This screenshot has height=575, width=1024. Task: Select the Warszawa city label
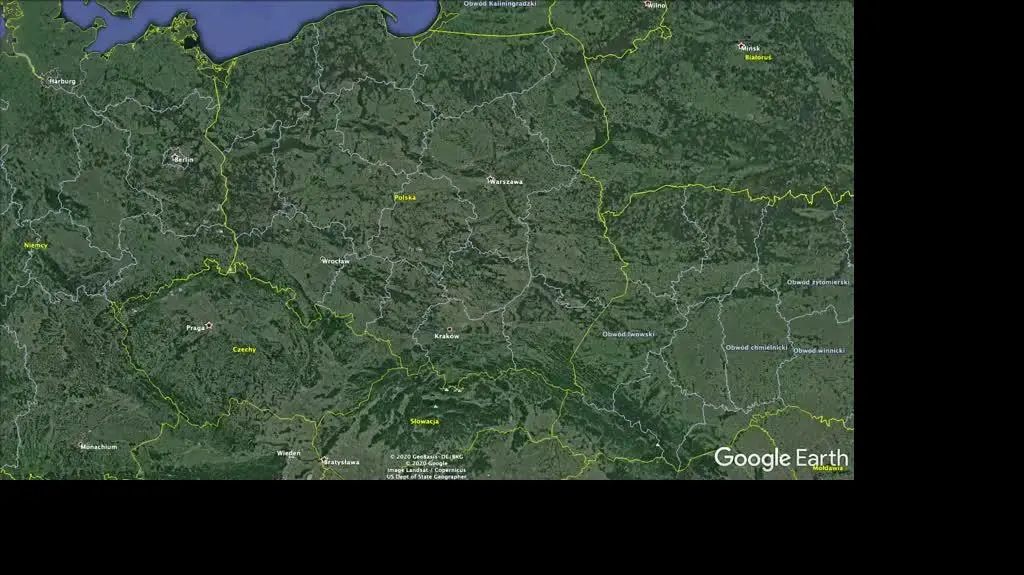(x=507, y=182)
